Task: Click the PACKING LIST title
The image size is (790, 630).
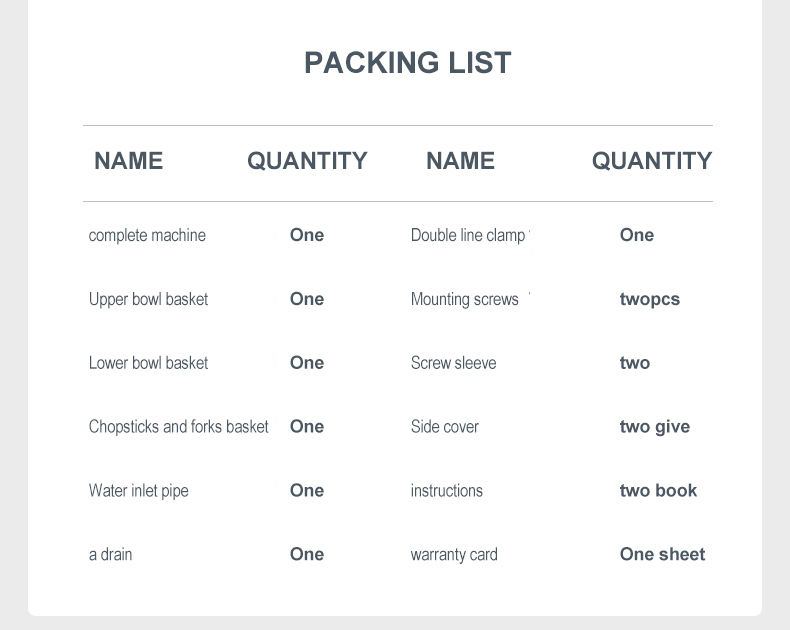Action: coord(408,63)
